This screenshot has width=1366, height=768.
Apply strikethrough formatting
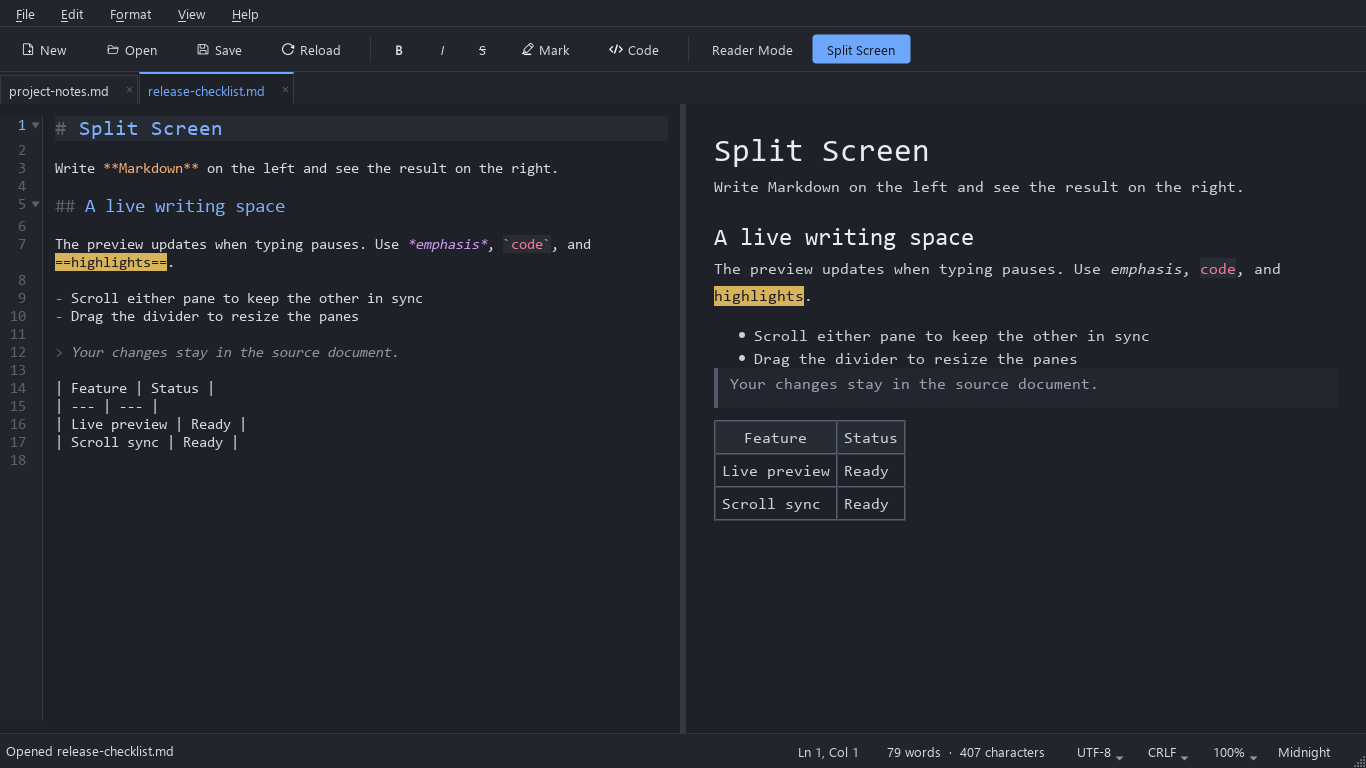(x=482, y=50)
